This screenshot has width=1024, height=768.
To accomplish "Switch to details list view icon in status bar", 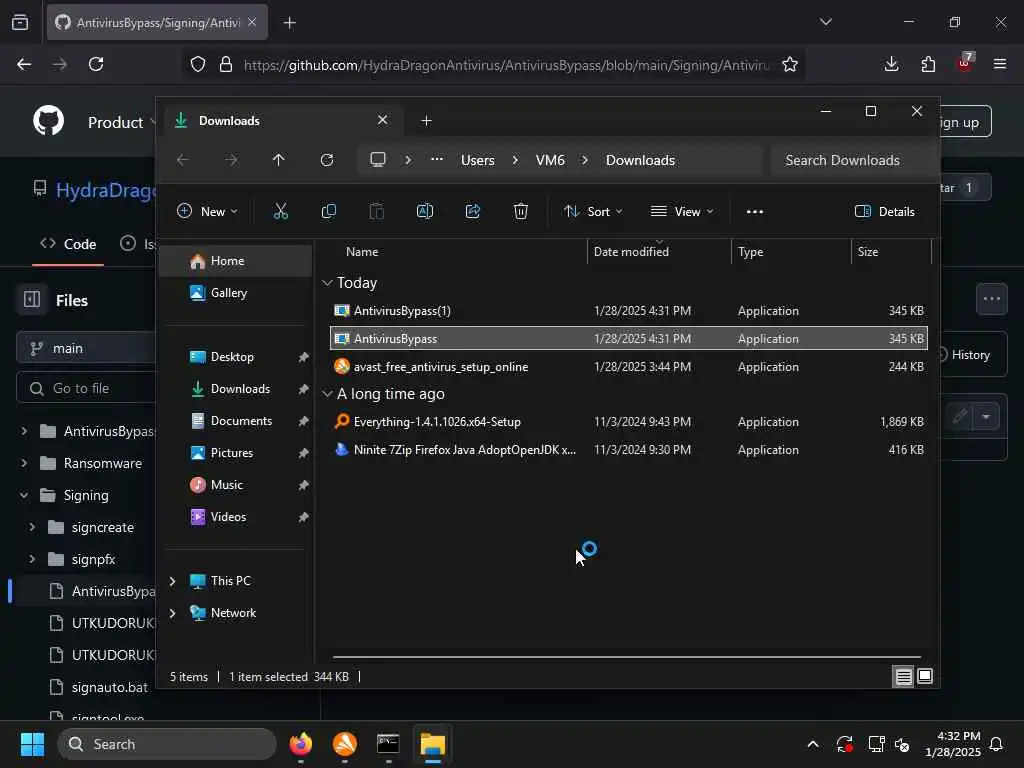I will (903, 677).
